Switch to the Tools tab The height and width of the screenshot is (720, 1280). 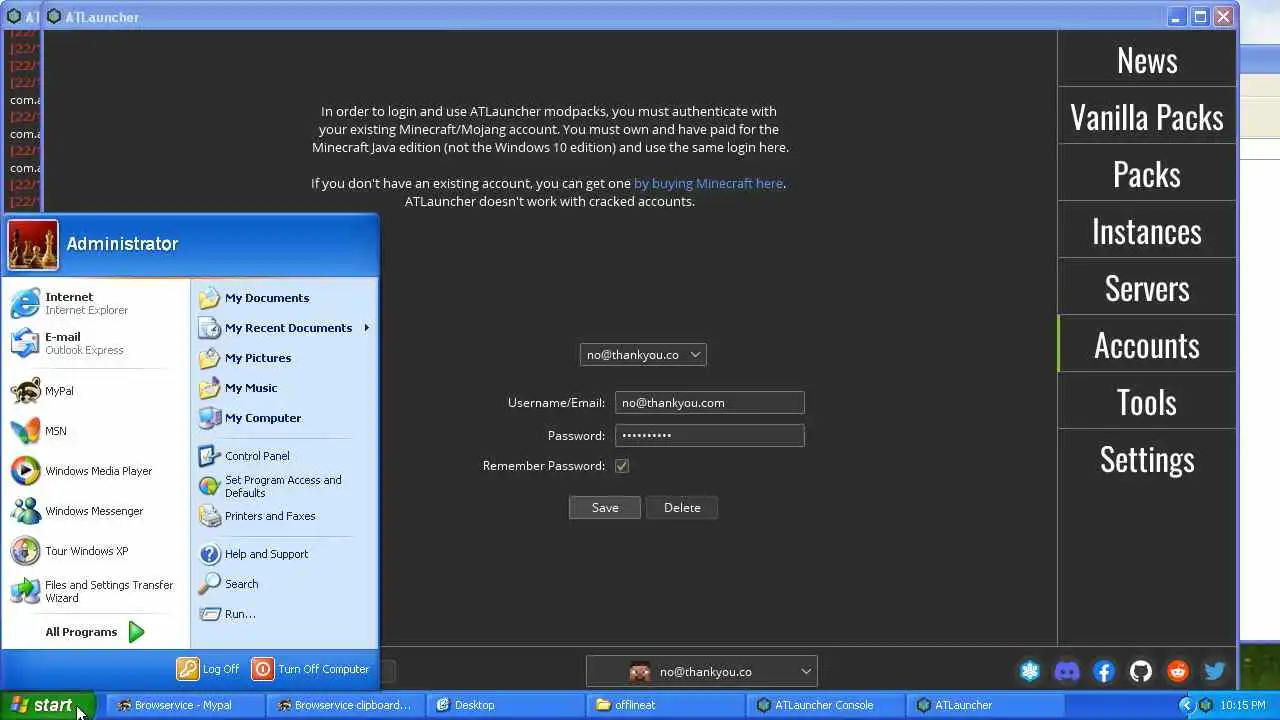(x=1147, y=402)
